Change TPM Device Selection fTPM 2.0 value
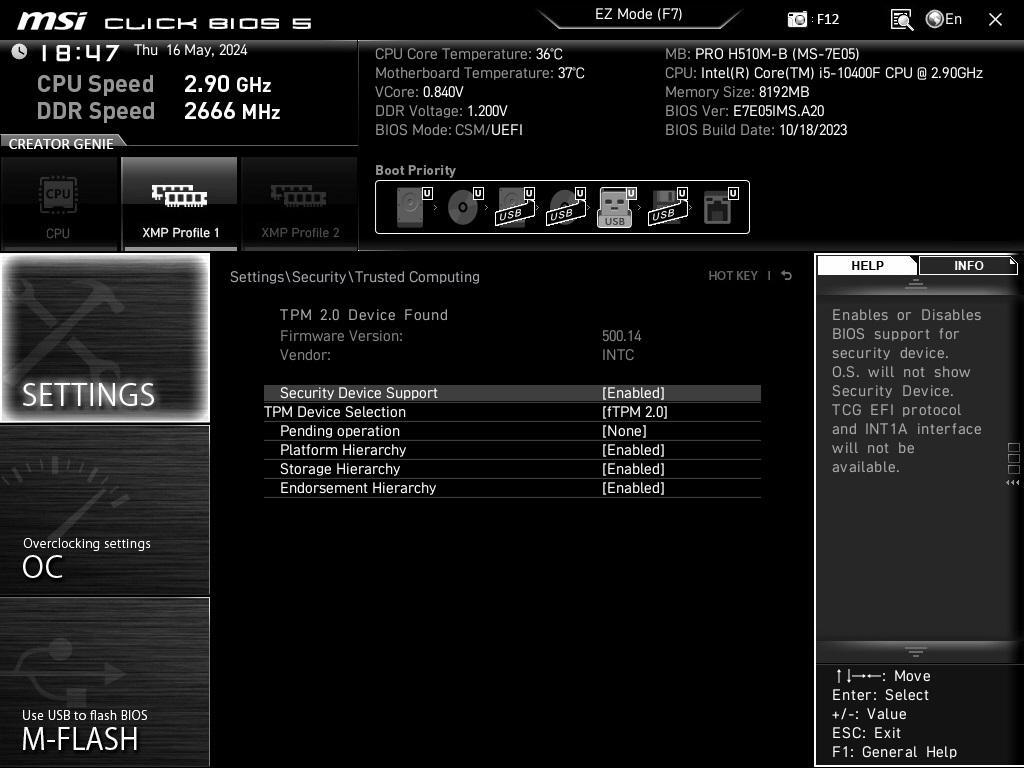1024x768 pixels. pos(635,412)
